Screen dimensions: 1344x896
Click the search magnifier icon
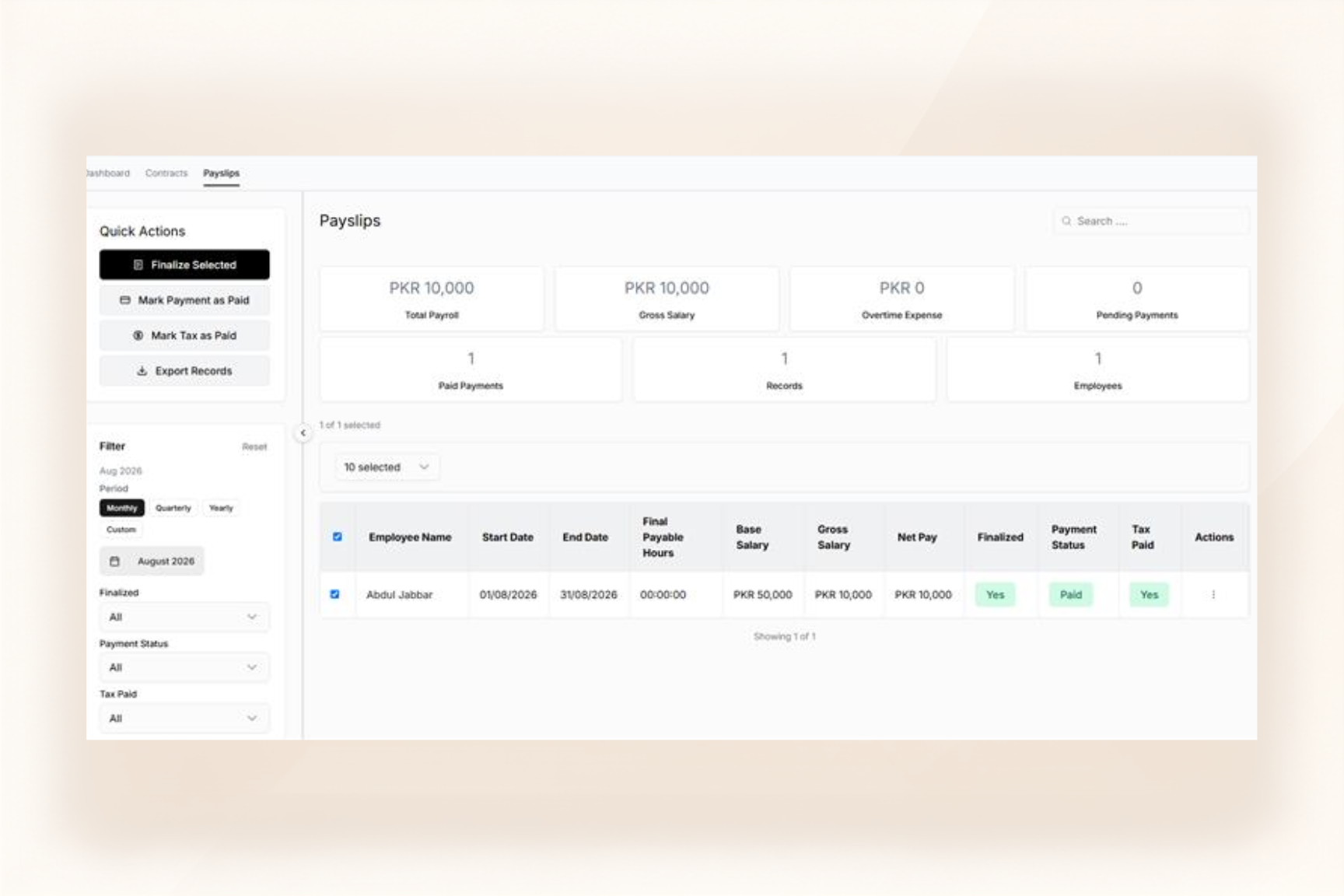pos(1066,221)
